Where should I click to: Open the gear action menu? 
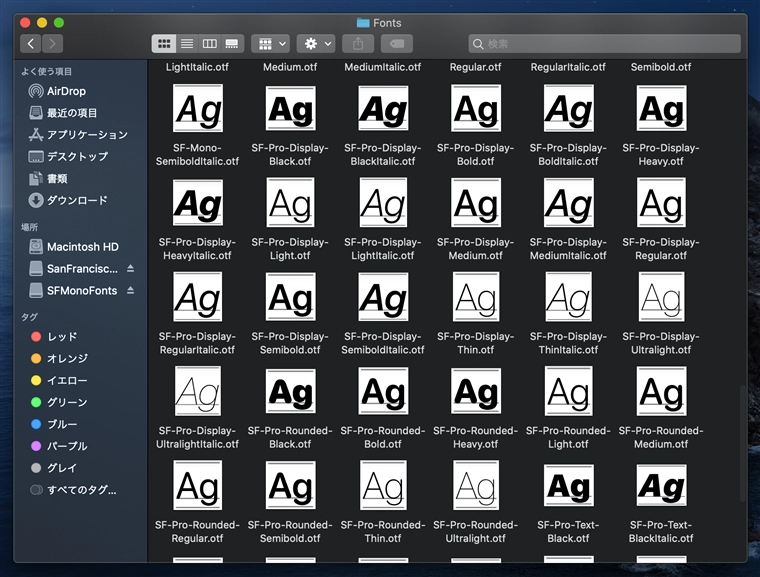(316, 44)
